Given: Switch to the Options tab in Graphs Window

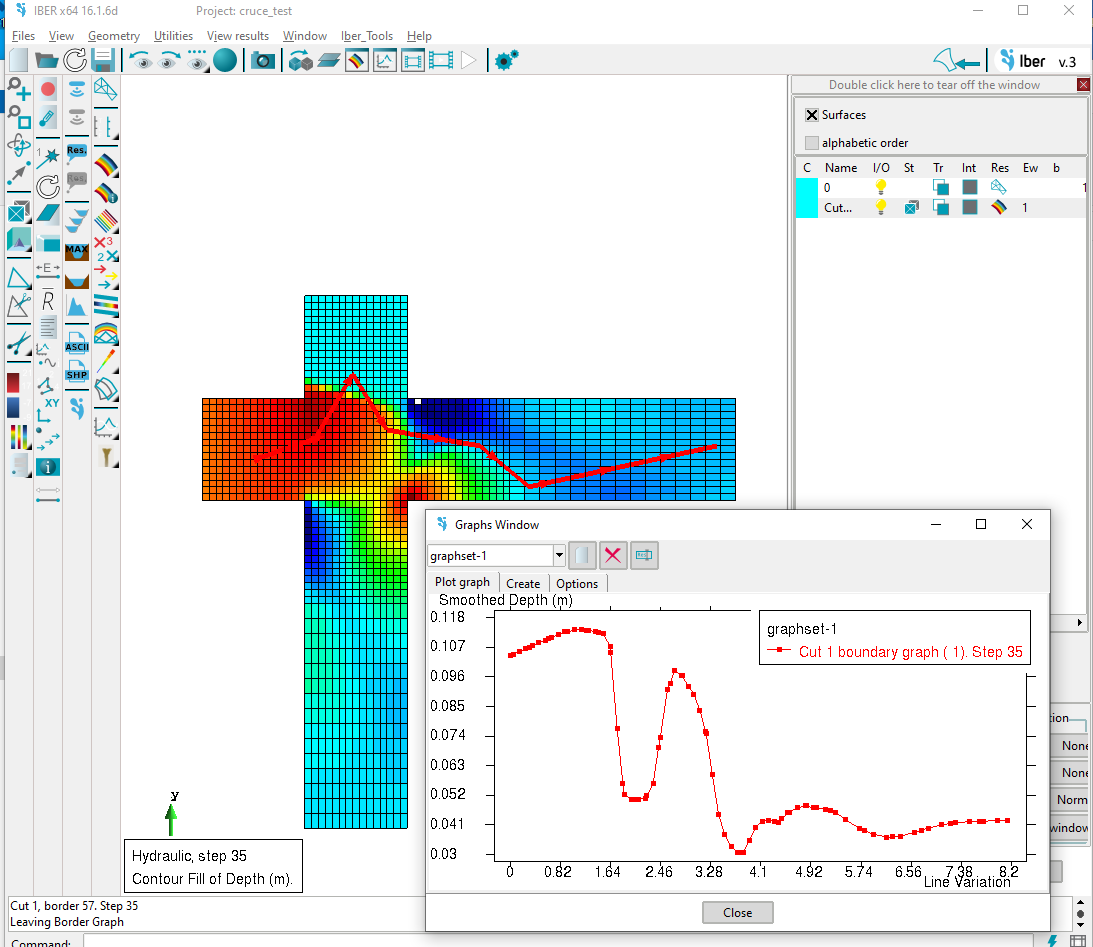Looking at the screenshot, I should click(577, 583).
